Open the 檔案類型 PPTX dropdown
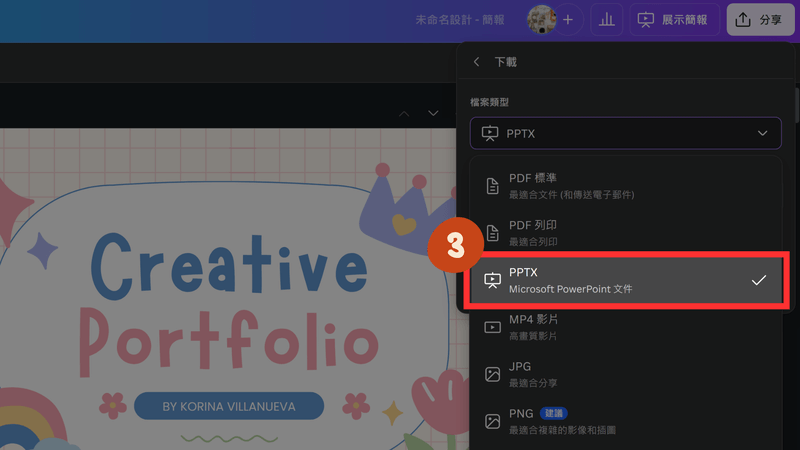This screenshot has height=450, width=800. [626, 133]
